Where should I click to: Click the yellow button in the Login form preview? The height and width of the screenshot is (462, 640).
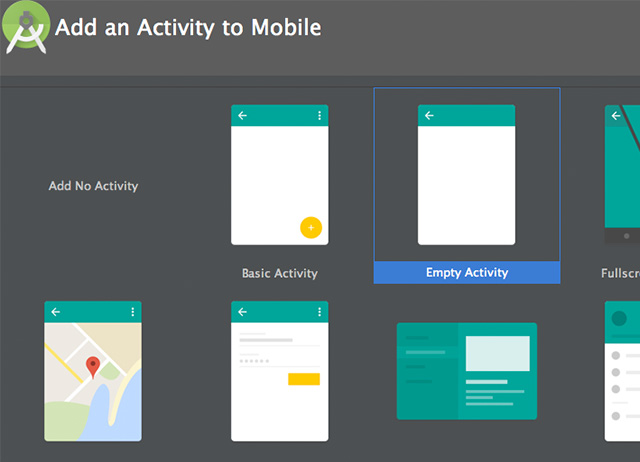[303, 379]
